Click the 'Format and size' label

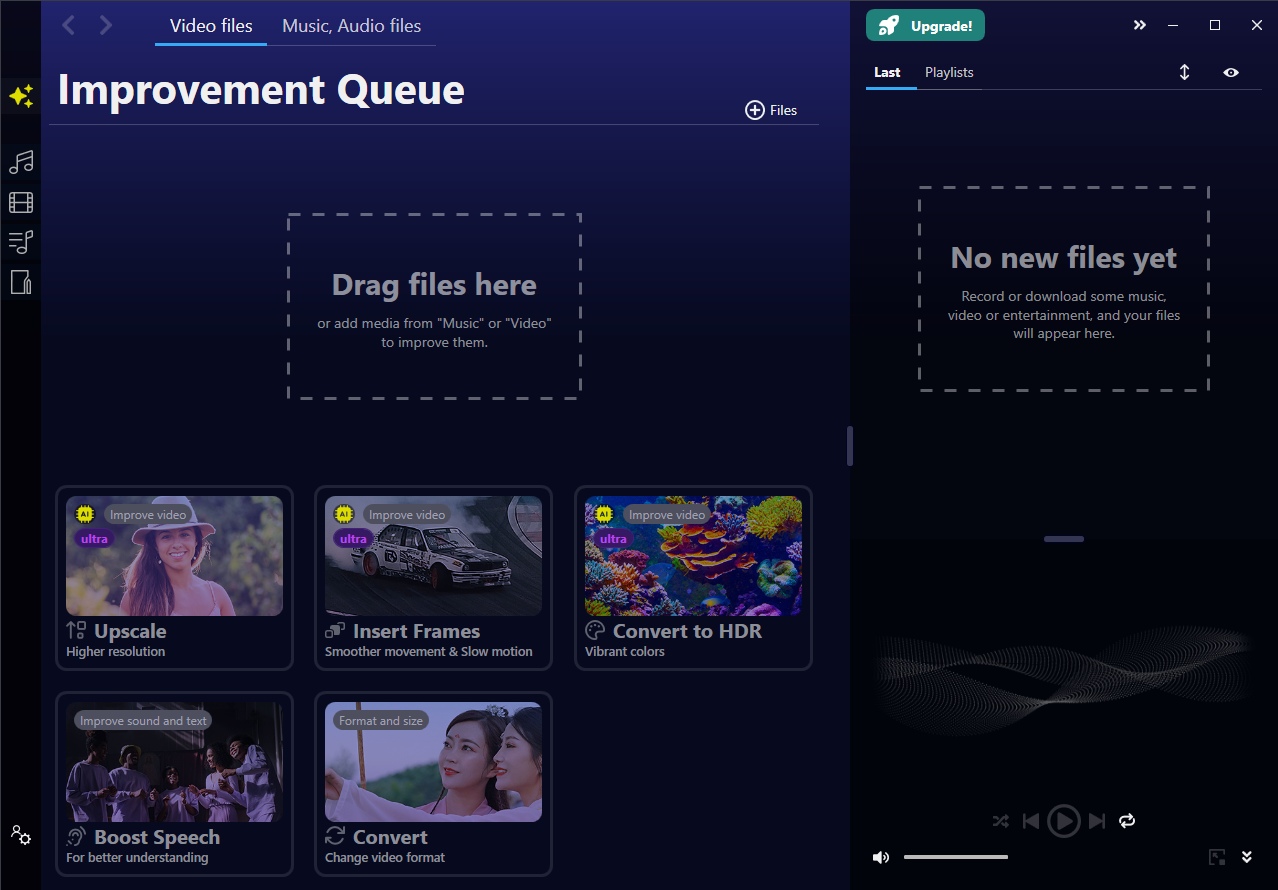(381, 721)
